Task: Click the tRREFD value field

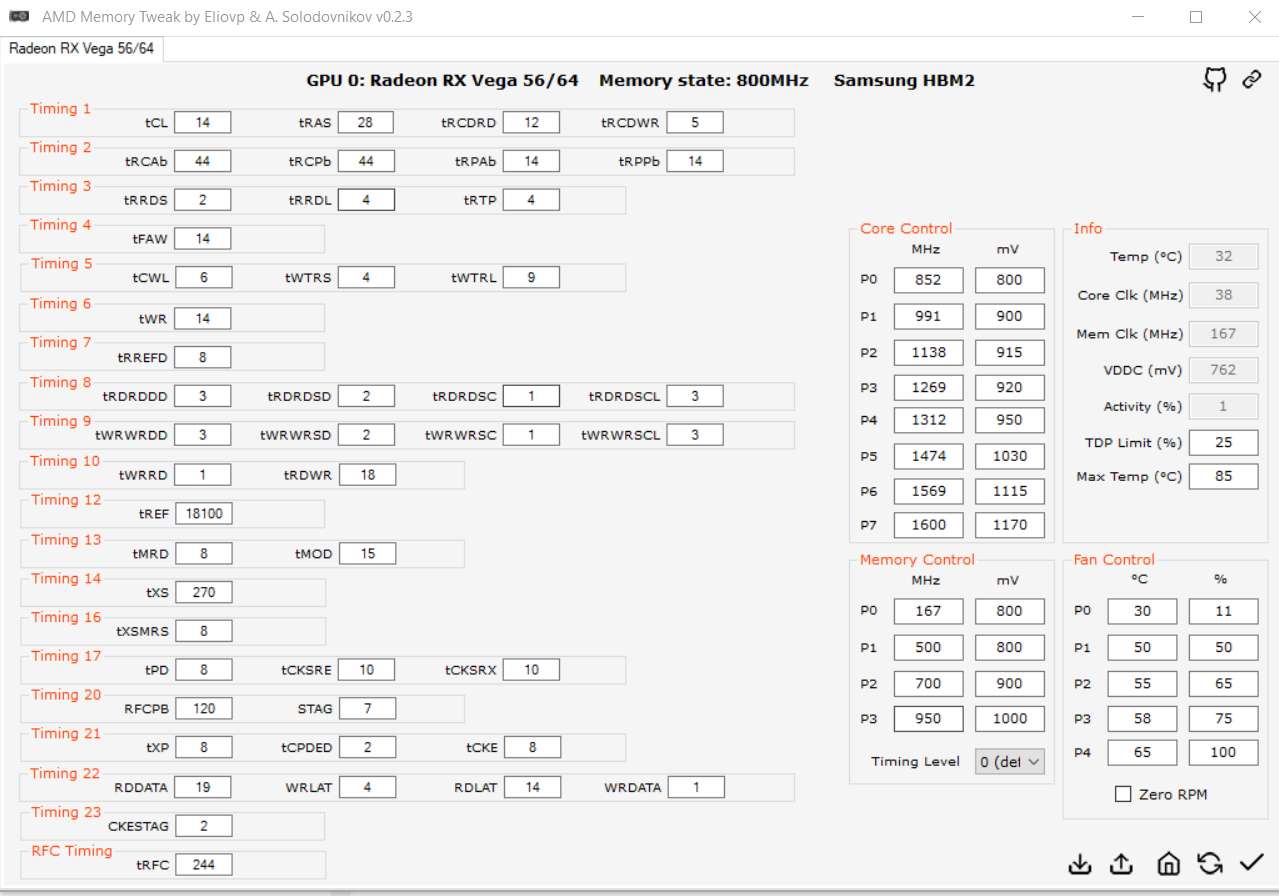Action: pyautogui.click(x=203, y=357)
